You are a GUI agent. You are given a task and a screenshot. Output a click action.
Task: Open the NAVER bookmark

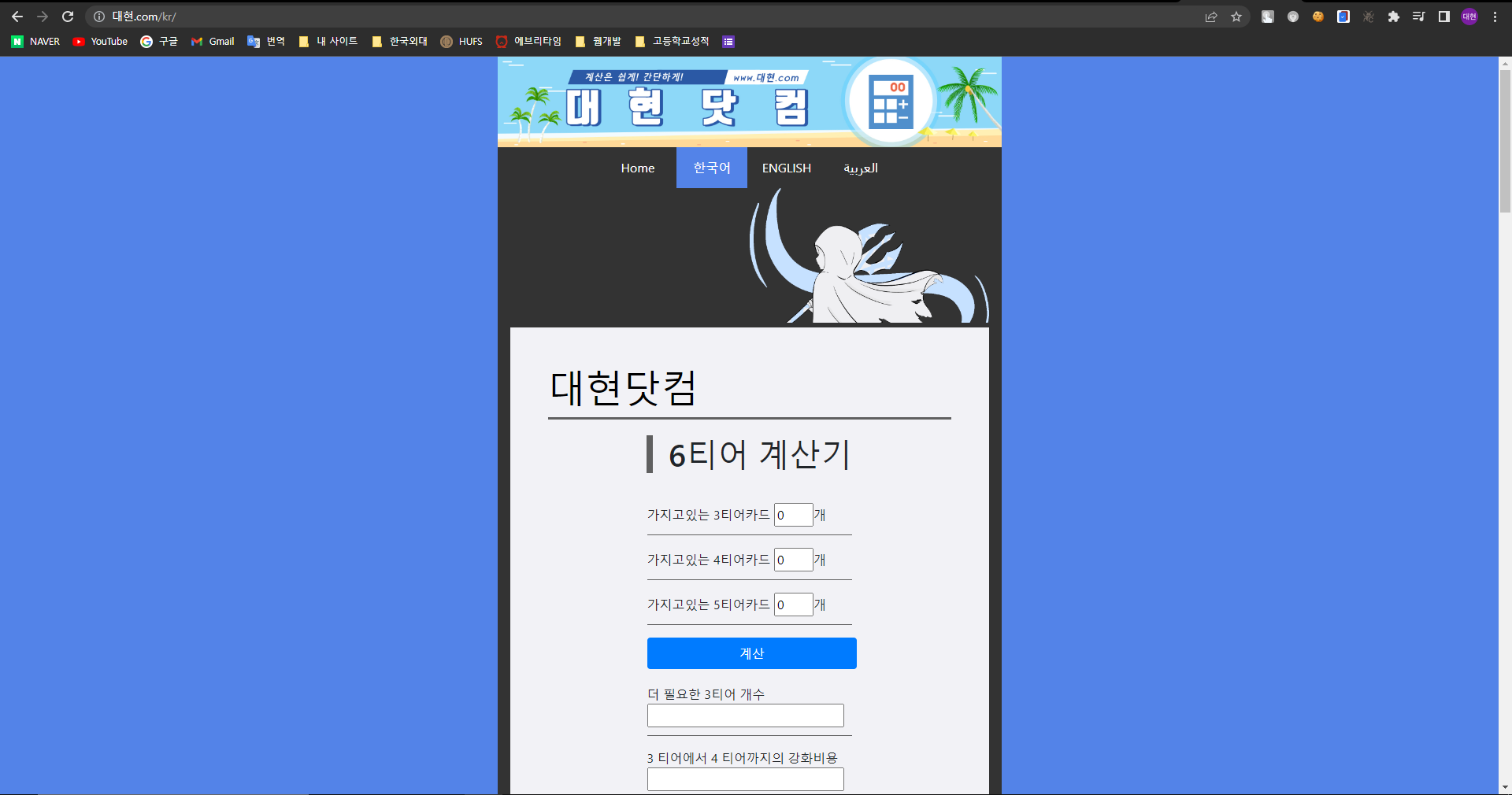(x=35, y=41)
